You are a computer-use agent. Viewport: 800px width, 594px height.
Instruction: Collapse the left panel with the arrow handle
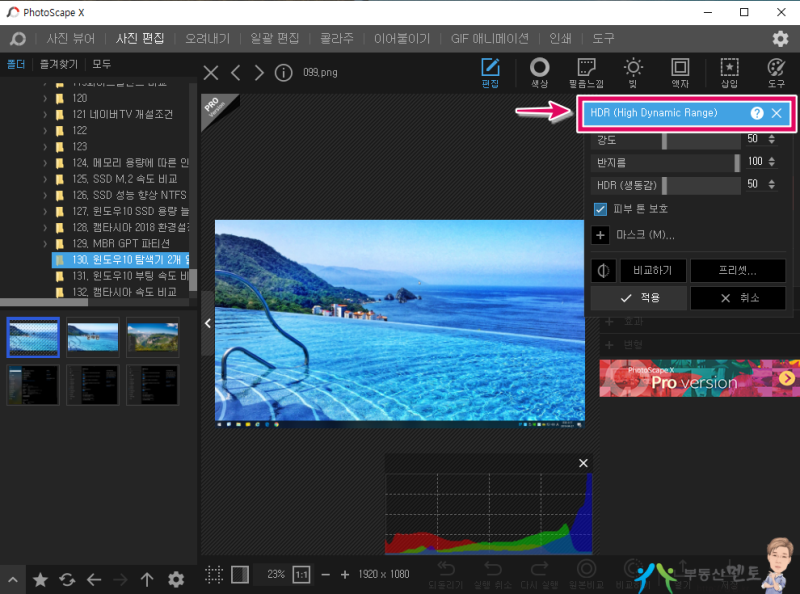click(208, 323)
